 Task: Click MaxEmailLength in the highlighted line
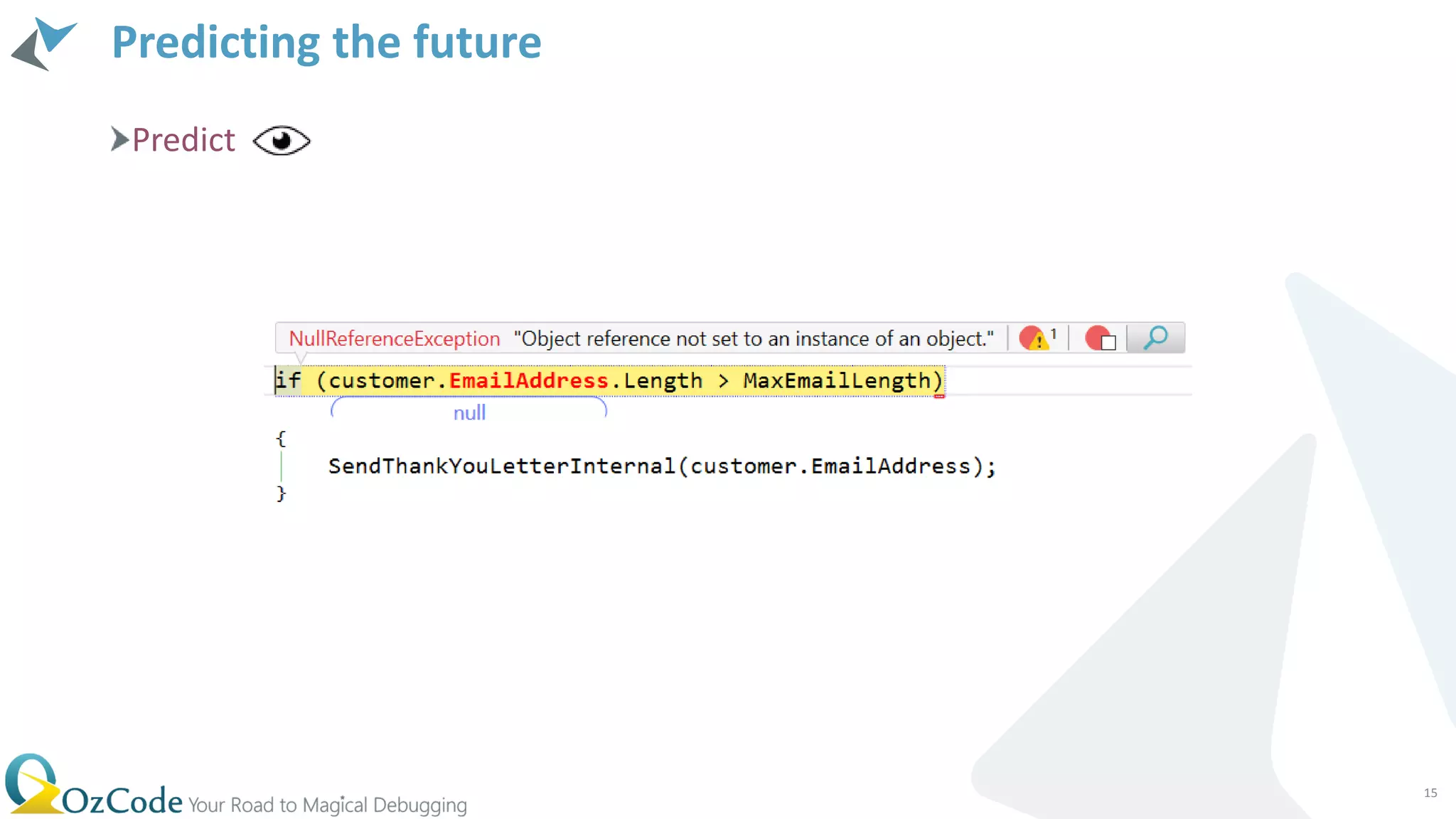(837, 381)
